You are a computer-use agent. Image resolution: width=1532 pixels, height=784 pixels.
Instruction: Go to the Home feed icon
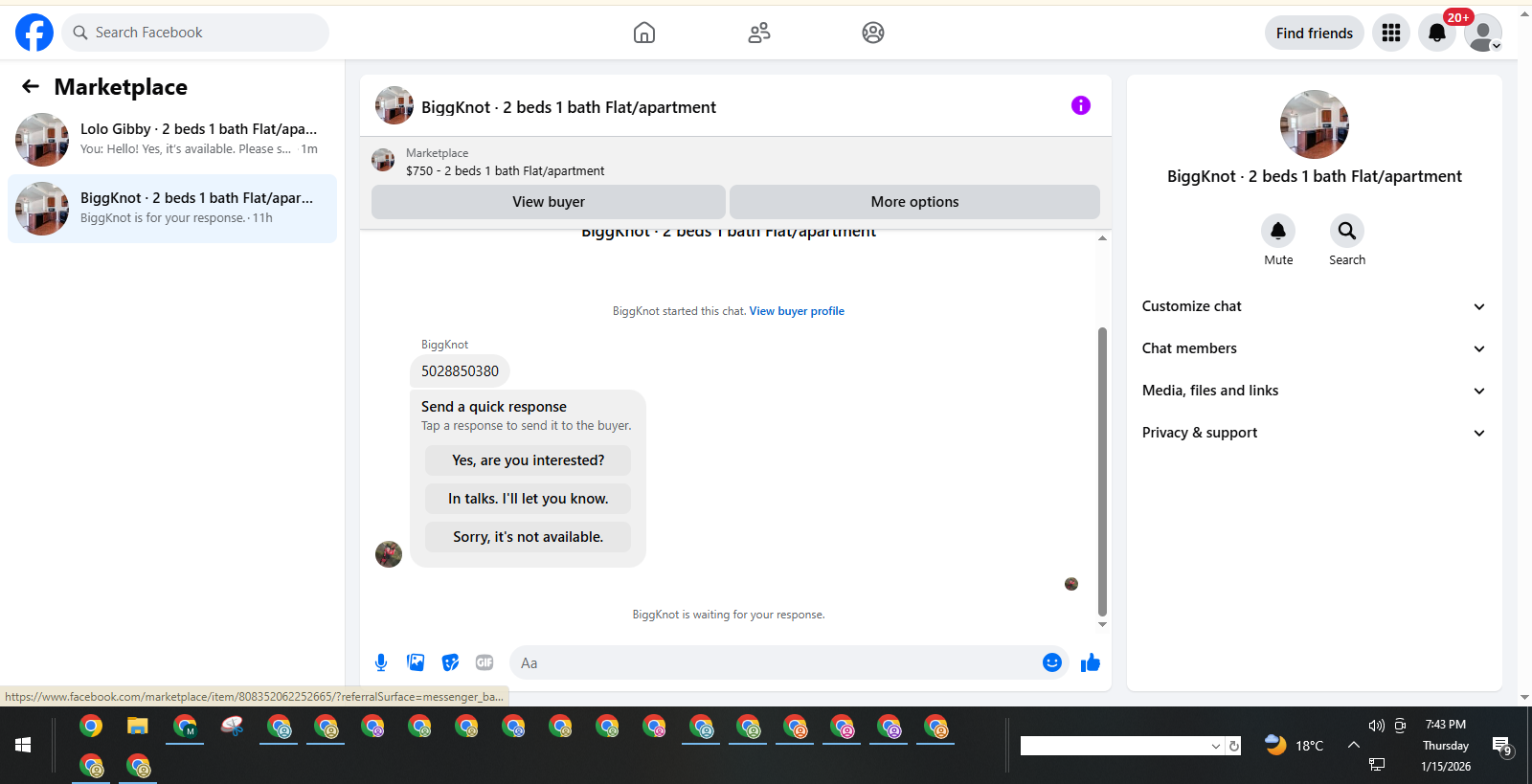coord(644,33)
